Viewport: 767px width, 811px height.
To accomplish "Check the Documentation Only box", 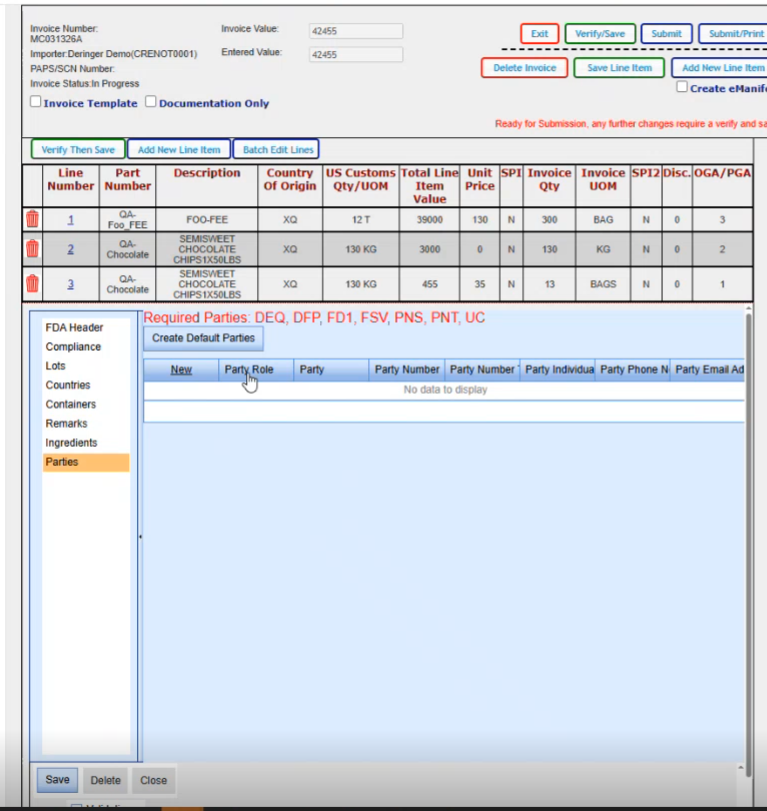I will [x=151, y=102].
